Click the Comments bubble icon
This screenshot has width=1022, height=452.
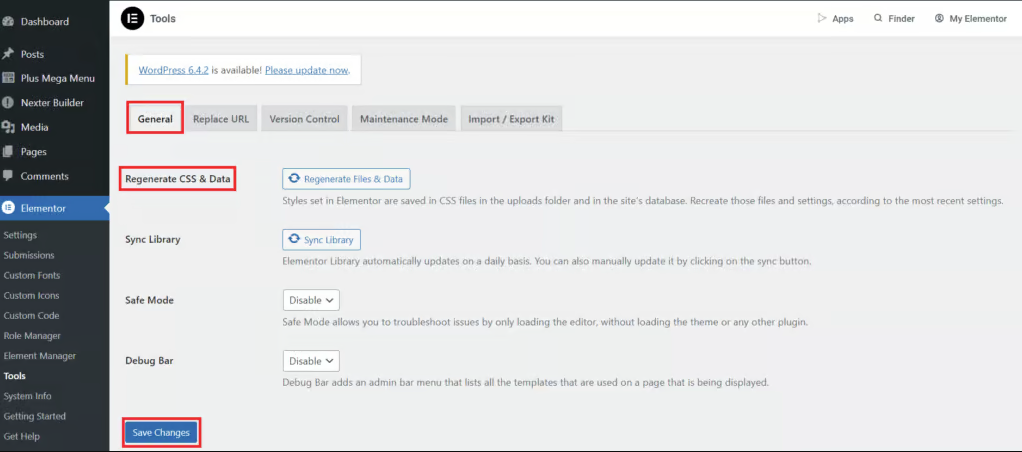click(9, 176)
